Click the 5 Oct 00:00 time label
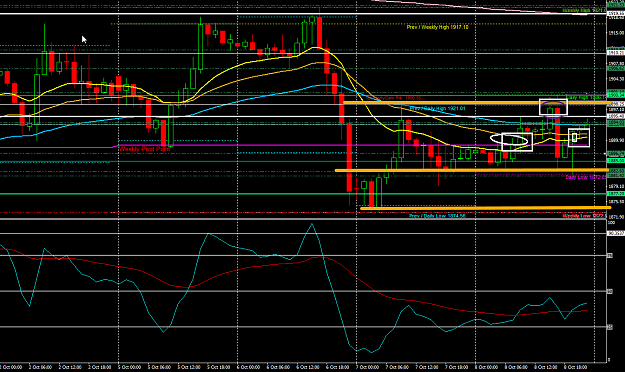This screenshot has height=372, width=625. tap(129, 367)
